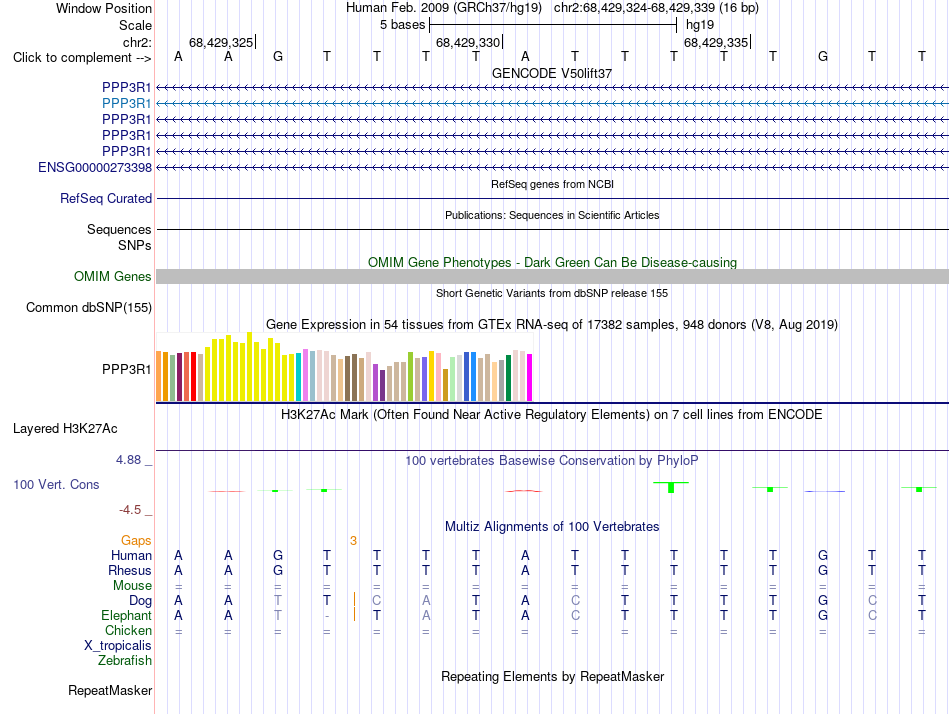Select the Elephant alignment row label
Image resolution: width=950 pixels, height=714 pixels.
pyautogui.click(x=126, y=616)
